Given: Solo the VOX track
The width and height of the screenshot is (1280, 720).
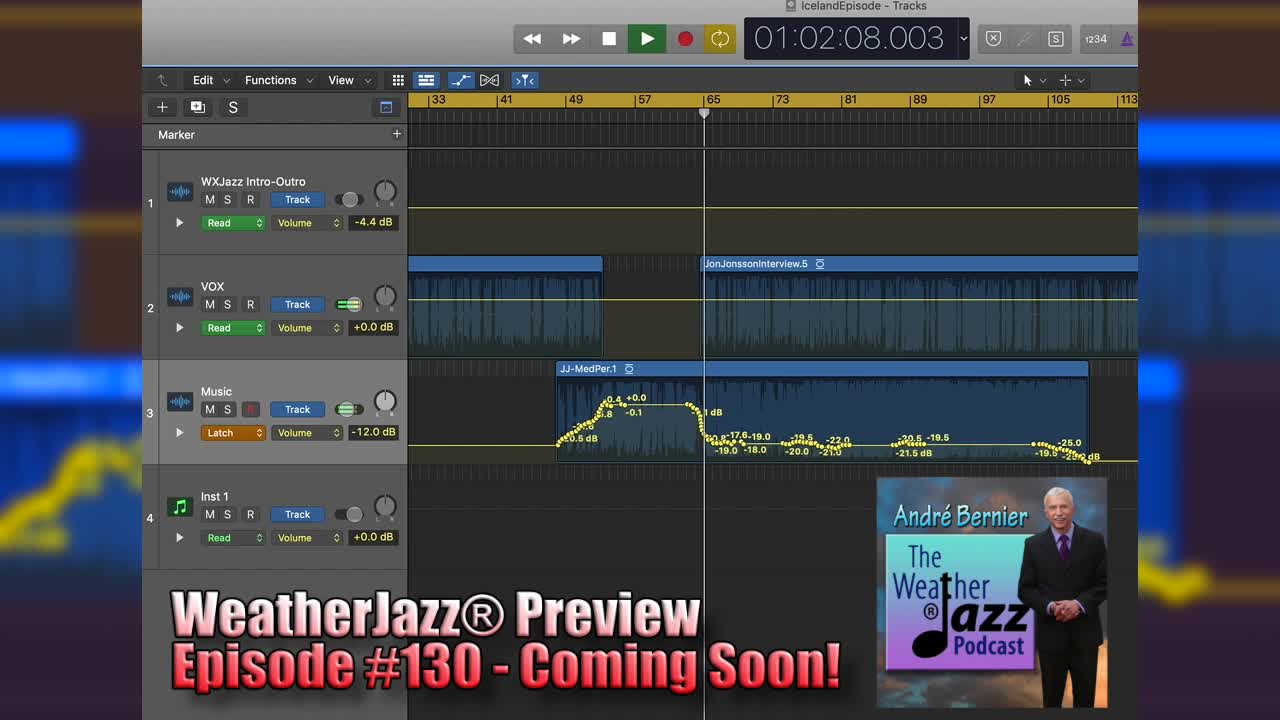Looking at the screenshot, I should pyautogui.click(x=227, y=305).
